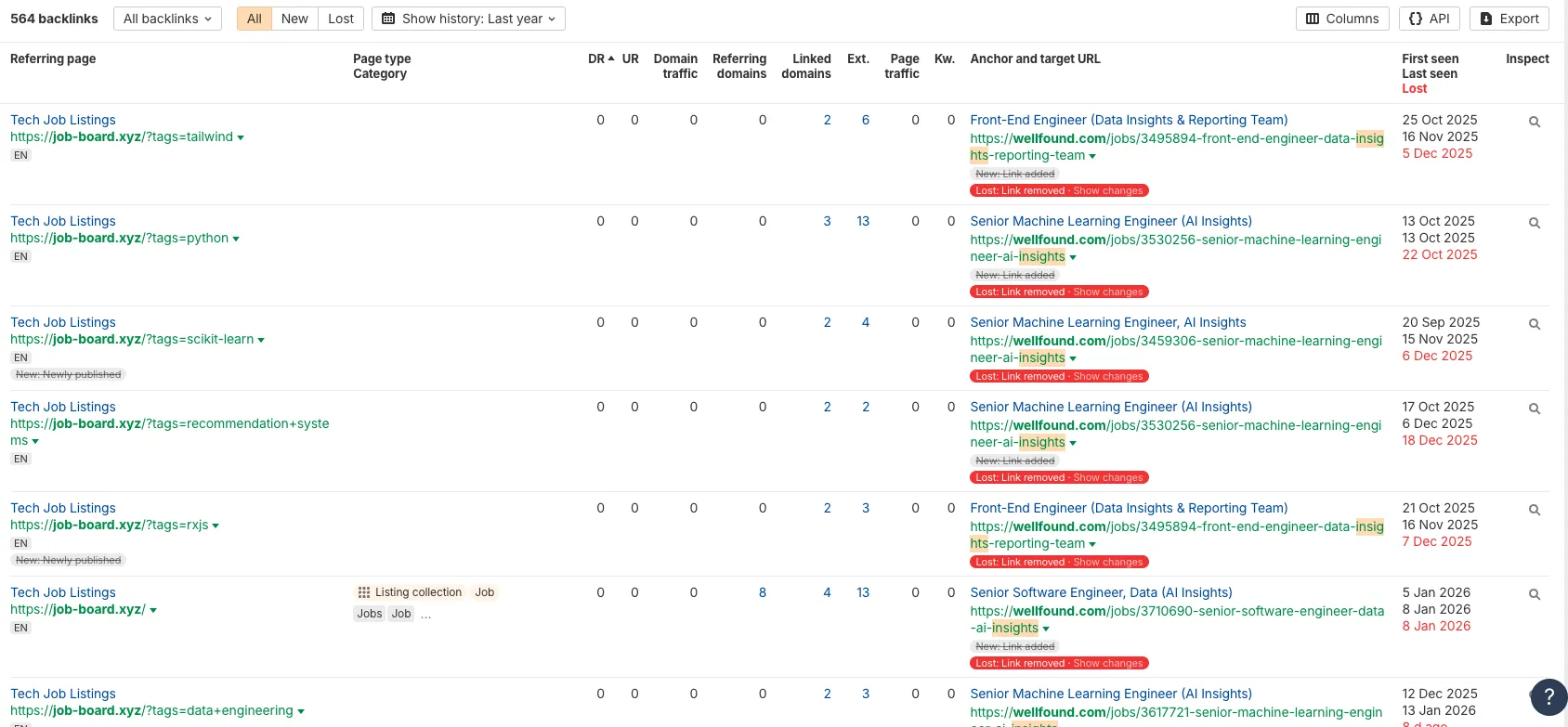Viewport: 1568px width, 727px height.
Task: Inspect the python tag backlink row
Action: pyautogui.click(x=1535, y=224)
